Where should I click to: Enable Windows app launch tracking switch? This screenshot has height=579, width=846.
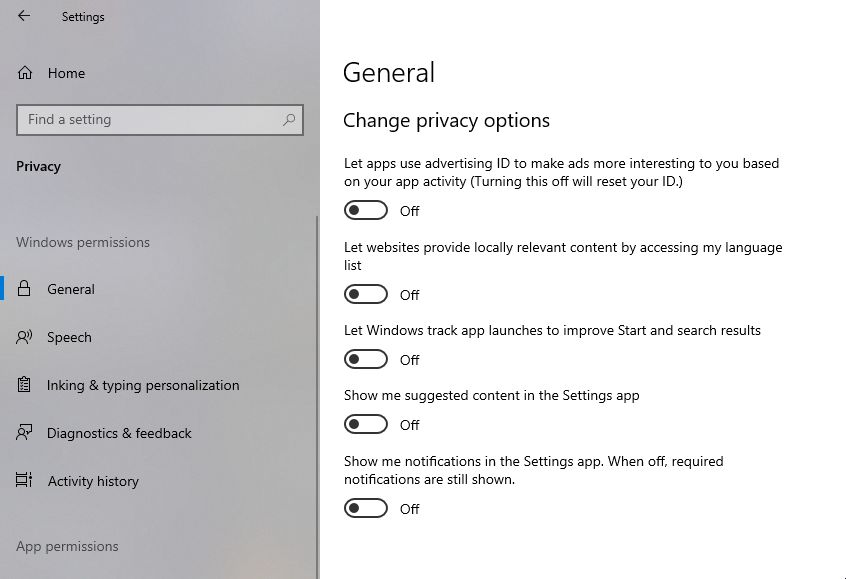pos(366,359)
